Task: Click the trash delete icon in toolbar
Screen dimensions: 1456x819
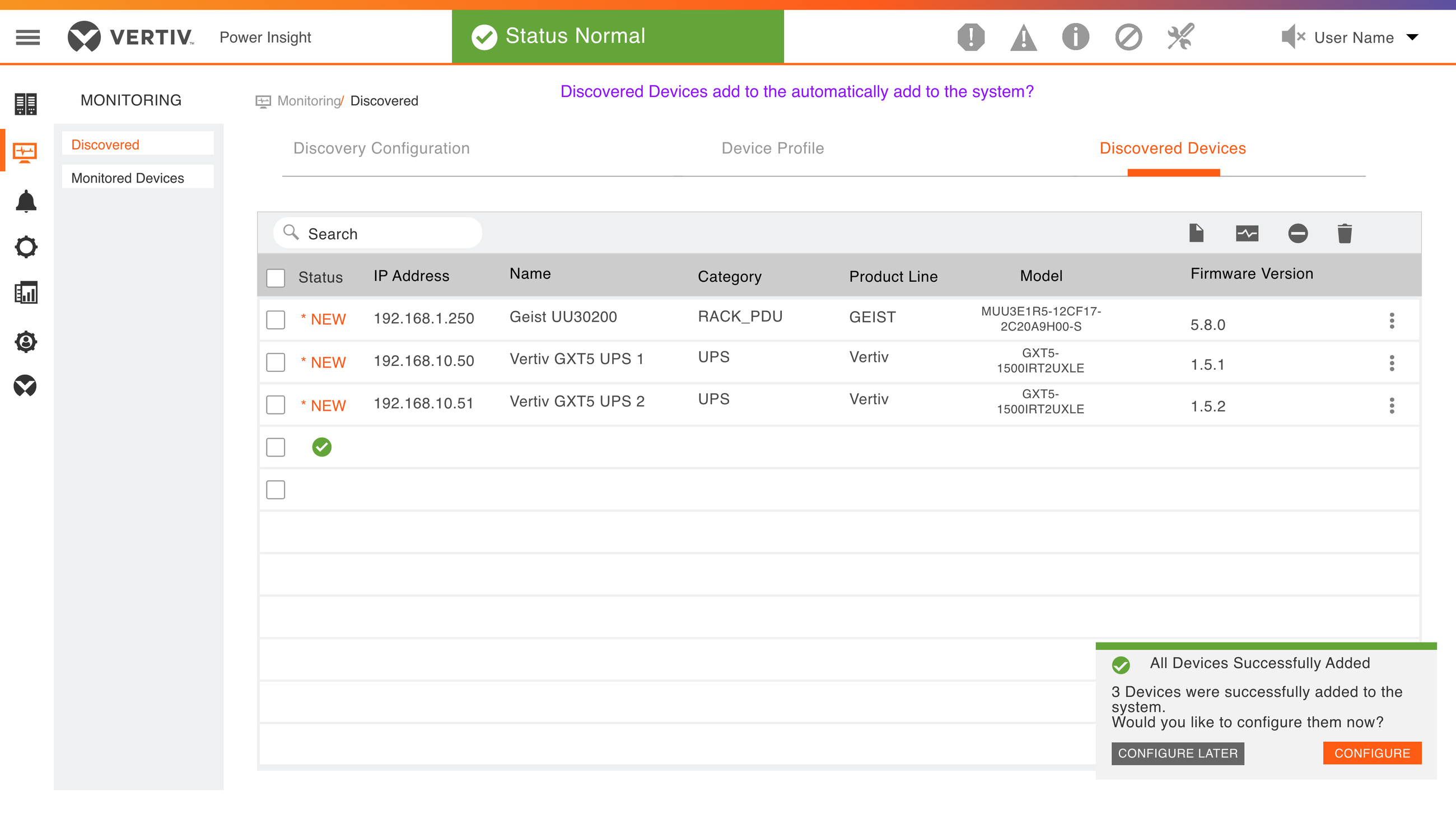Action: point(1345,234)
